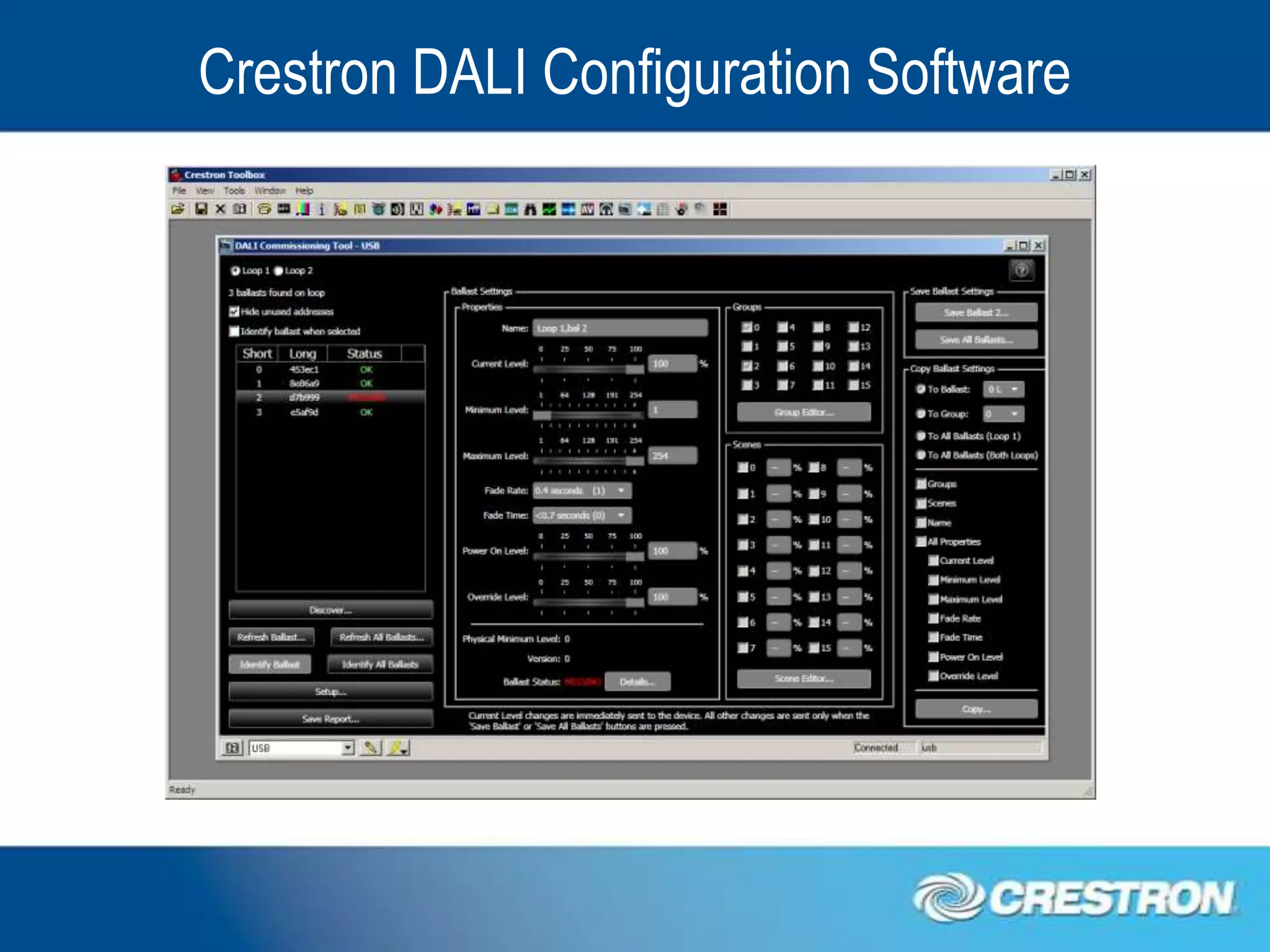The height and width of the screenshot is (952, 1270).
Task: Click Refresh All Ballasts button
Action: coord(381,637)
